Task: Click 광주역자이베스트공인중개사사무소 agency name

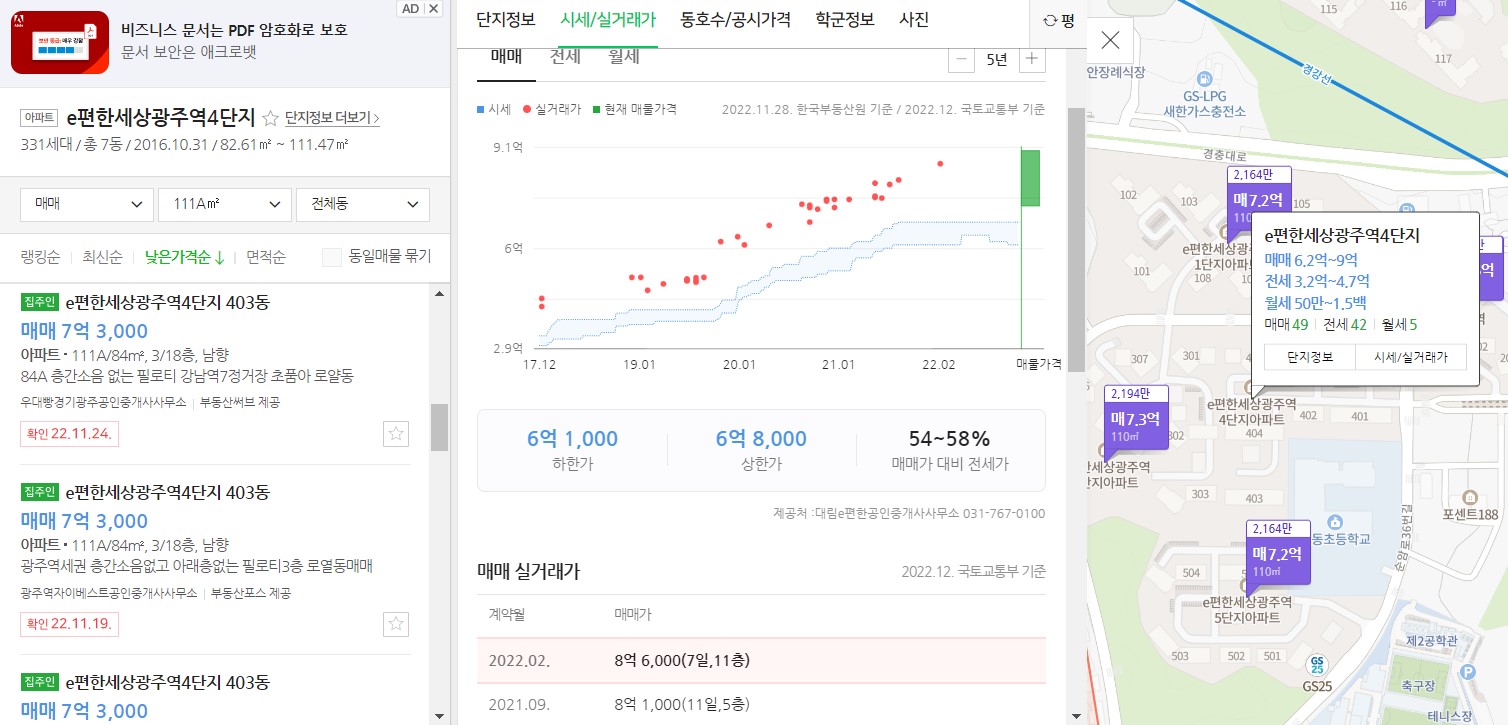Action: click(x=108, y=593)
